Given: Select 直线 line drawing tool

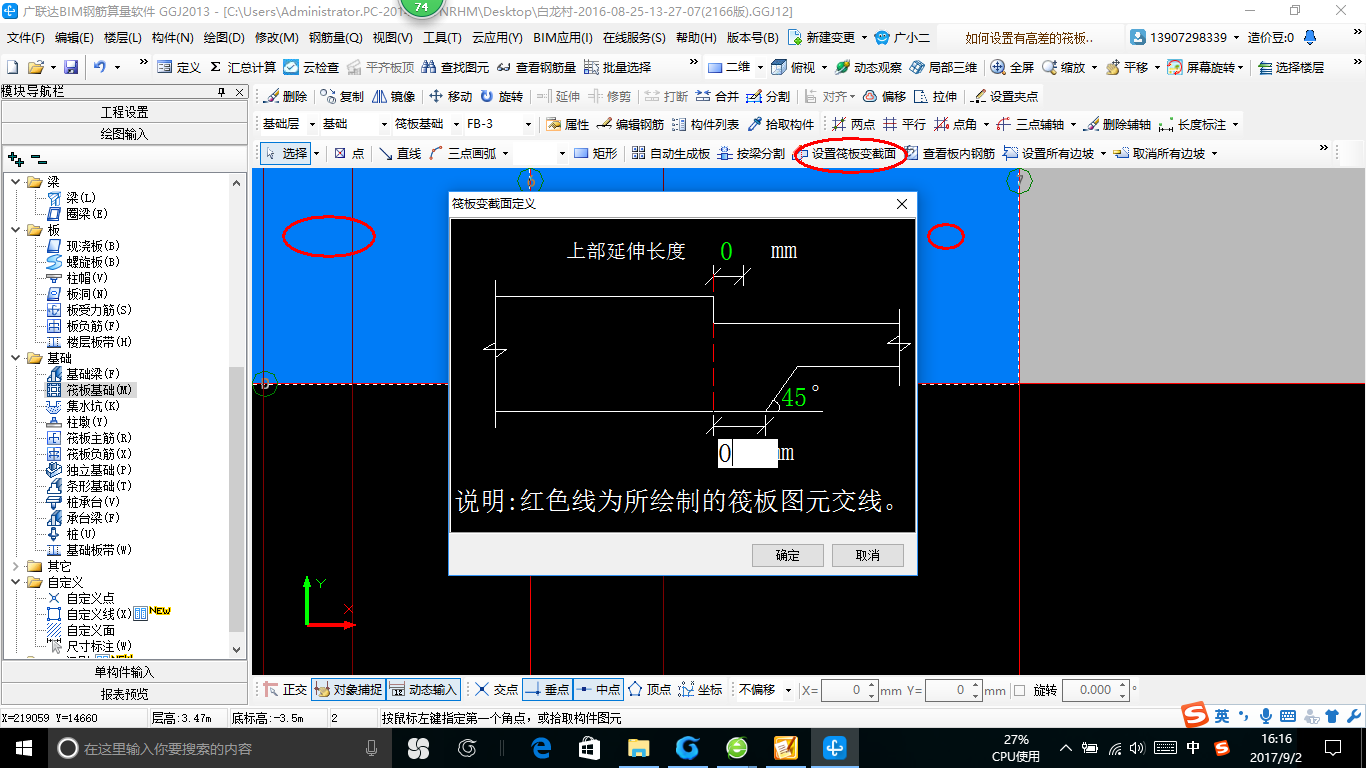Looking at the screenshot, I should [x=399, y=154].
